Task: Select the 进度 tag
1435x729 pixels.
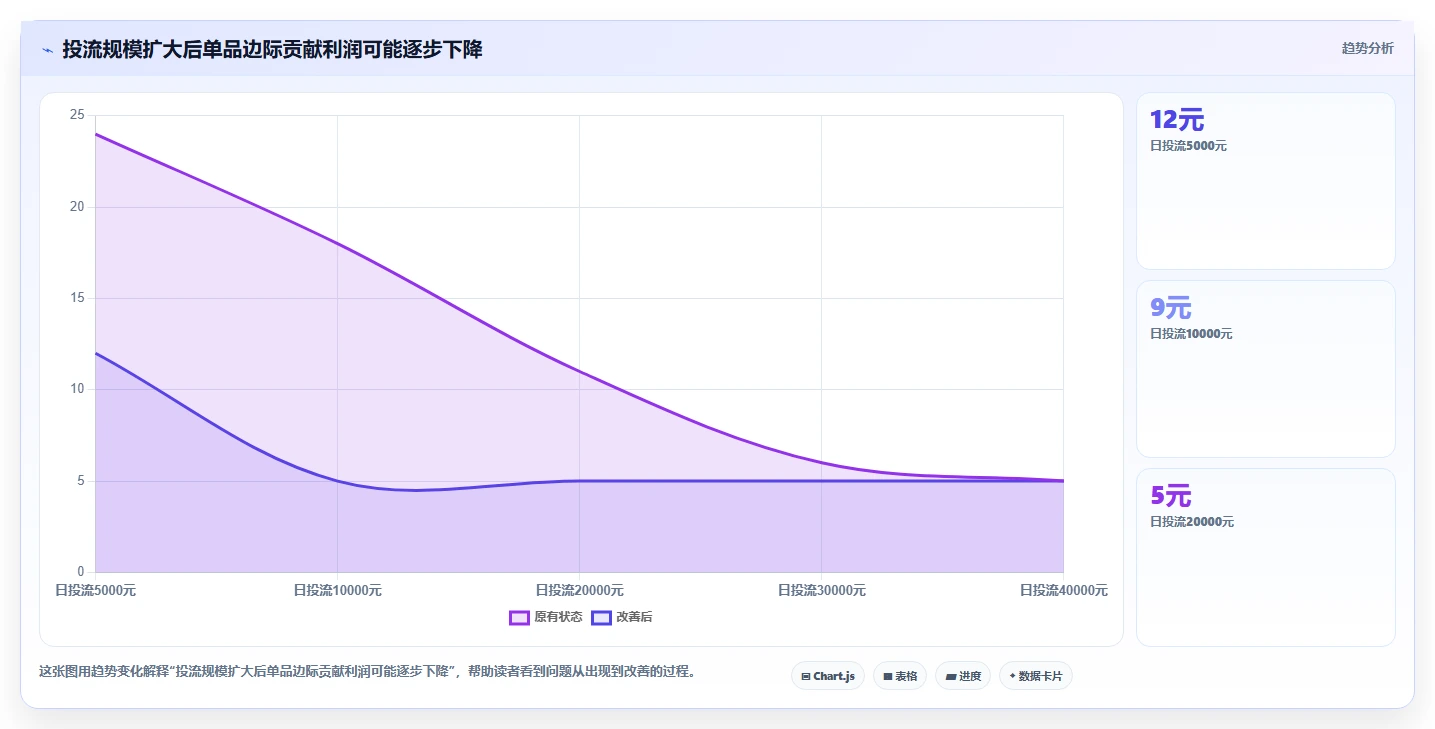Action: [963, 676]
